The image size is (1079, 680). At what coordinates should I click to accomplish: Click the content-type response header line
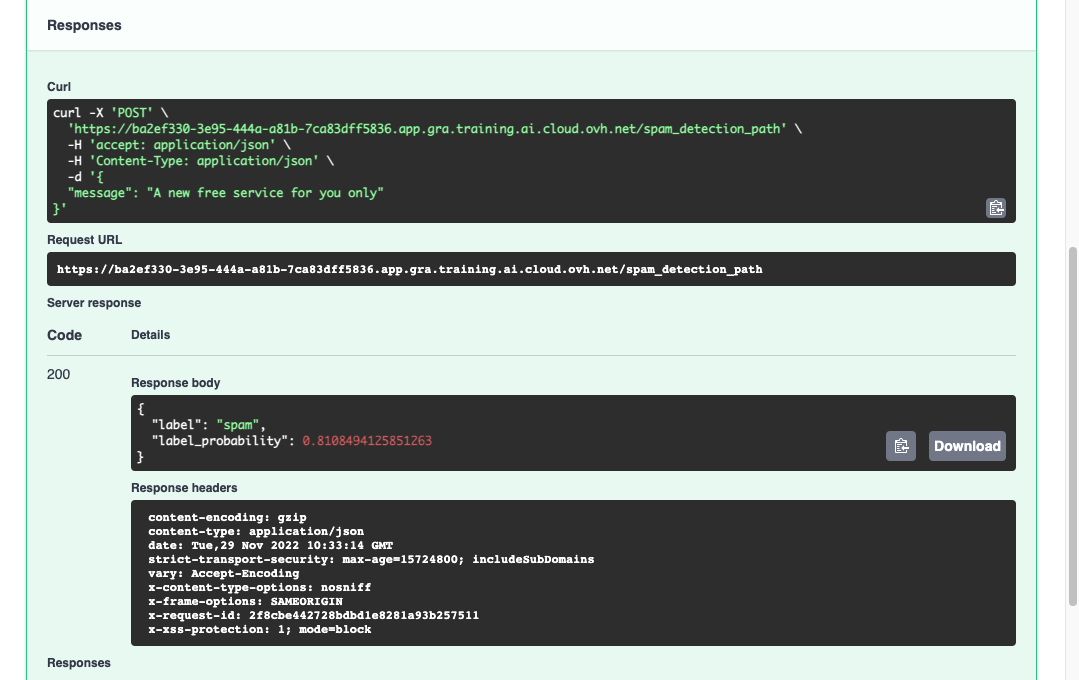(256, 531)
